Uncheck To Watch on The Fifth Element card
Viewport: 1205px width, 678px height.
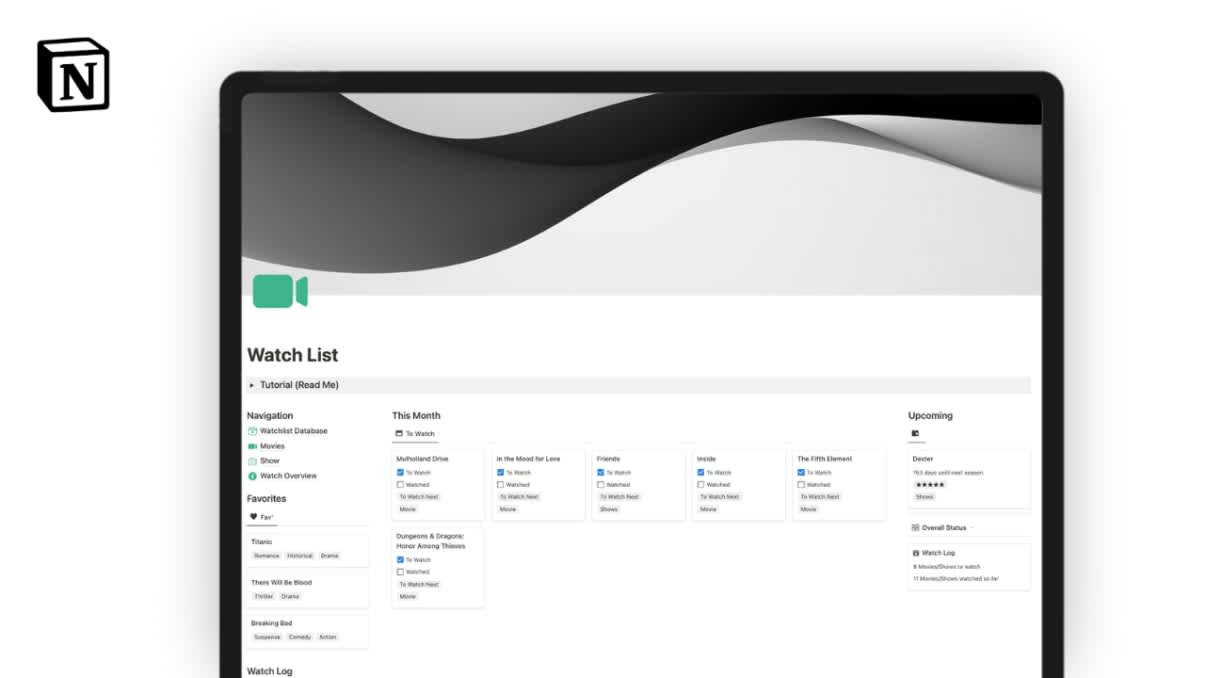click(x=801, y=472)
